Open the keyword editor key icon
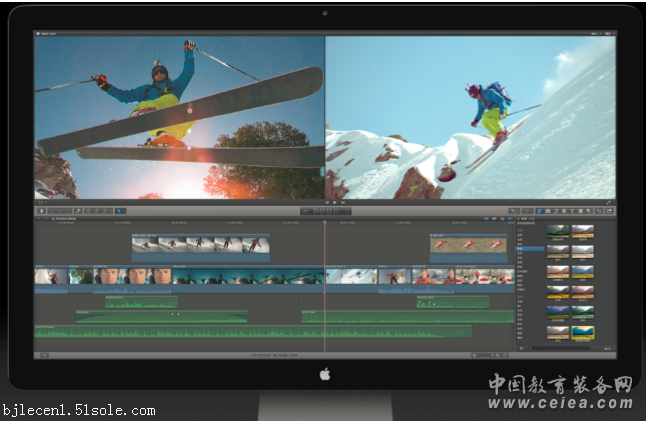646x421 pixels. (x=55, y=211)
